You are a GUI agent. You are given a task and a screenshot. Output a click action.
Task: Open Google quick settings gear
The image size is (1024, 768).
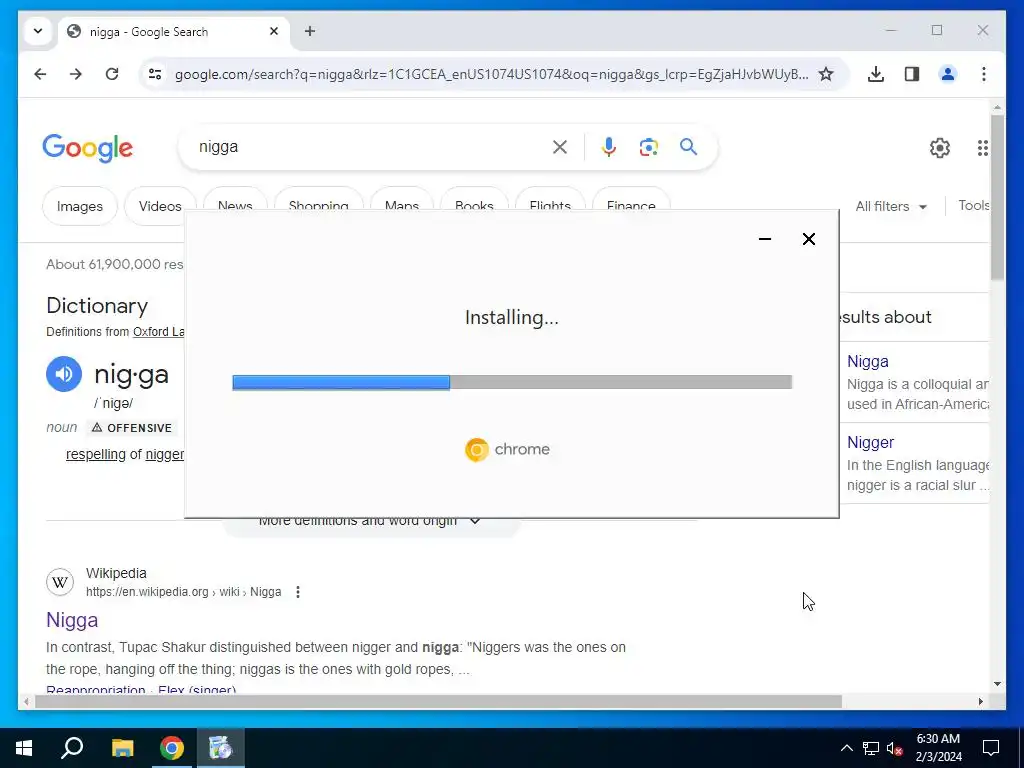[x=940, y=148]
